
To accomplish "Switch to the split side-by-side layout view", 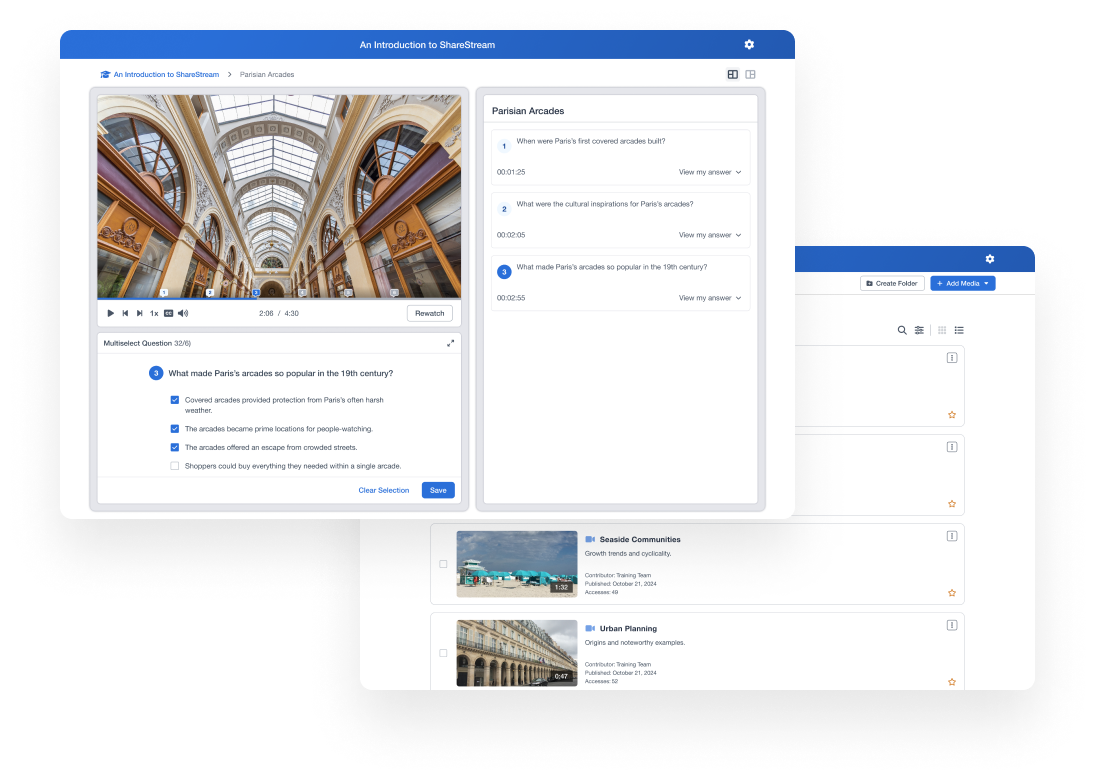I will (732, 74).
